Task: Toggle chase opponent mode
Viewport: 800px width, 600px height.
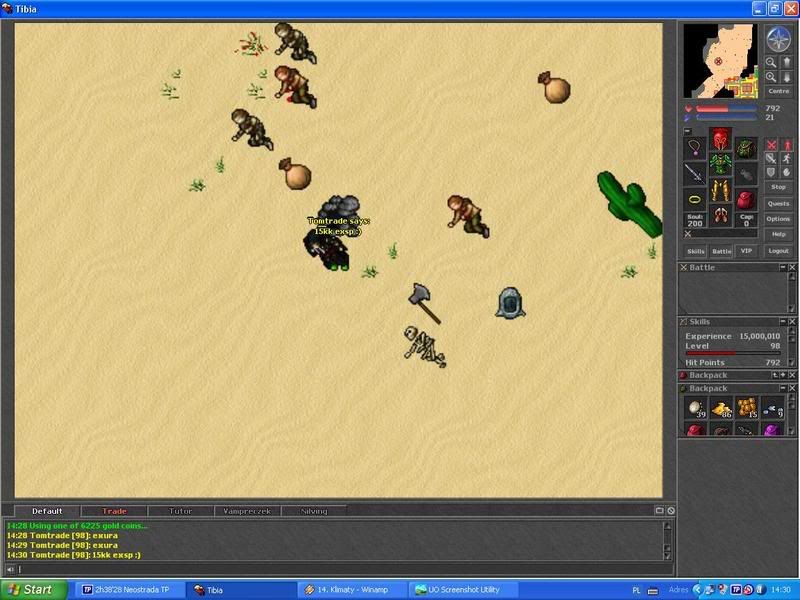Action: [787, 159]
